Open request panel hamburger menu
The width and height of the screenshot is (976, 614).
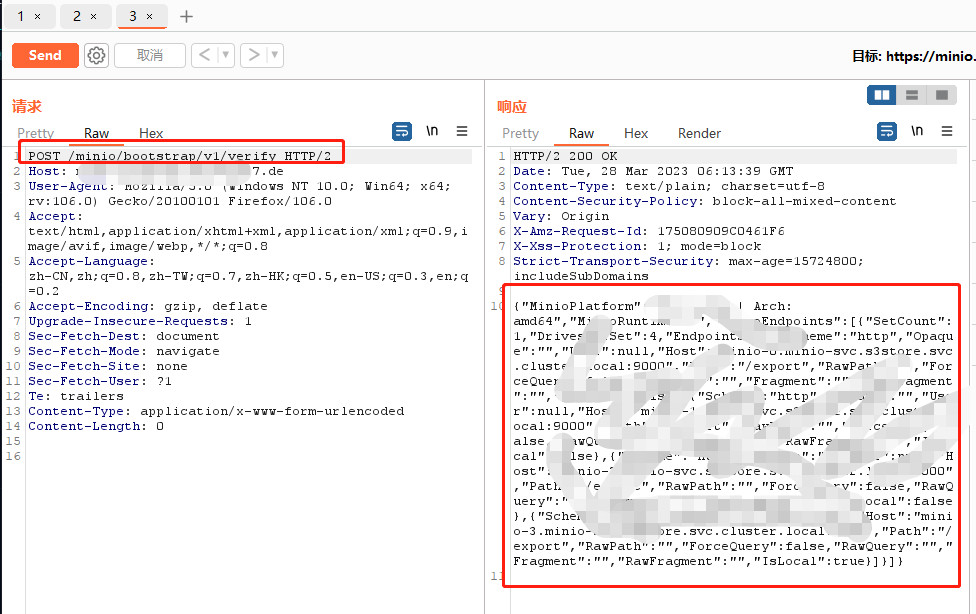point(462,131)
